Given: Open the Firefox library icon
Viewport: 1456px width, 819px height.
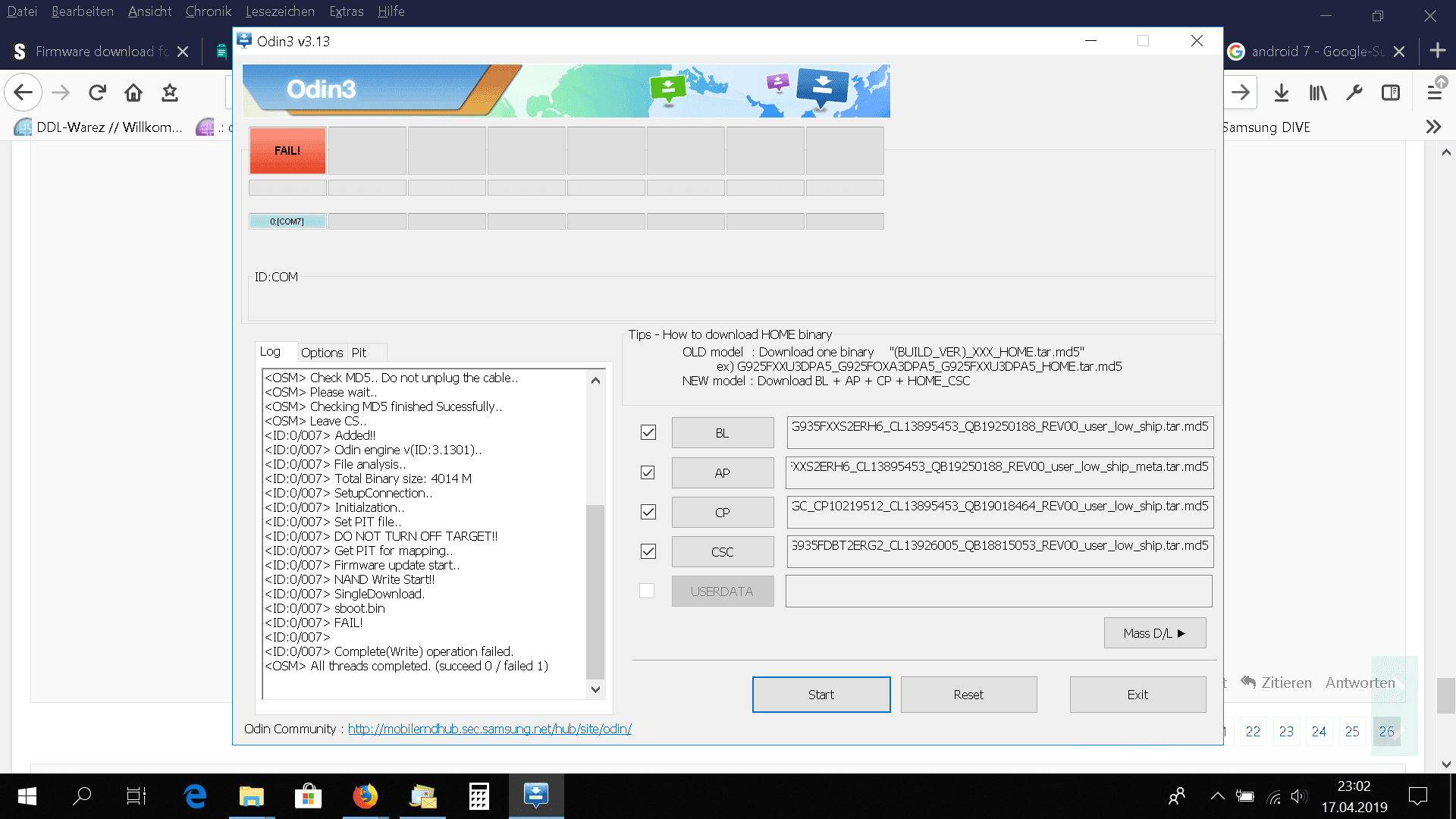Looking at the screenshot, I should tap(1318, 93).
